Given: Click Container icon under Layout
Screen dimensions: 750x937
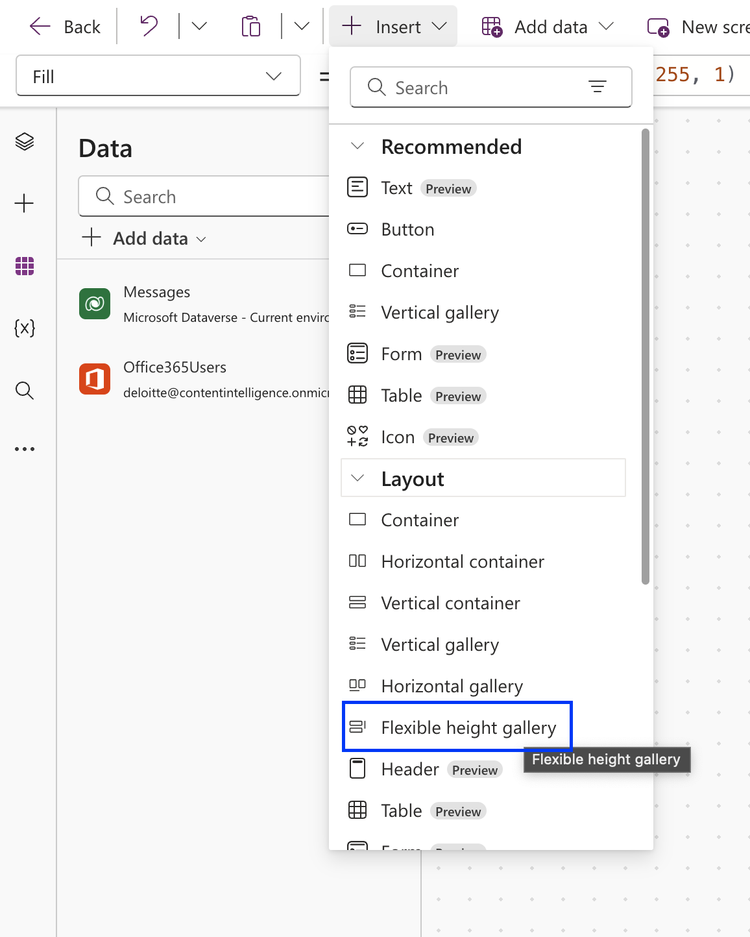Looking at the screenshot, I should [357, 519].
